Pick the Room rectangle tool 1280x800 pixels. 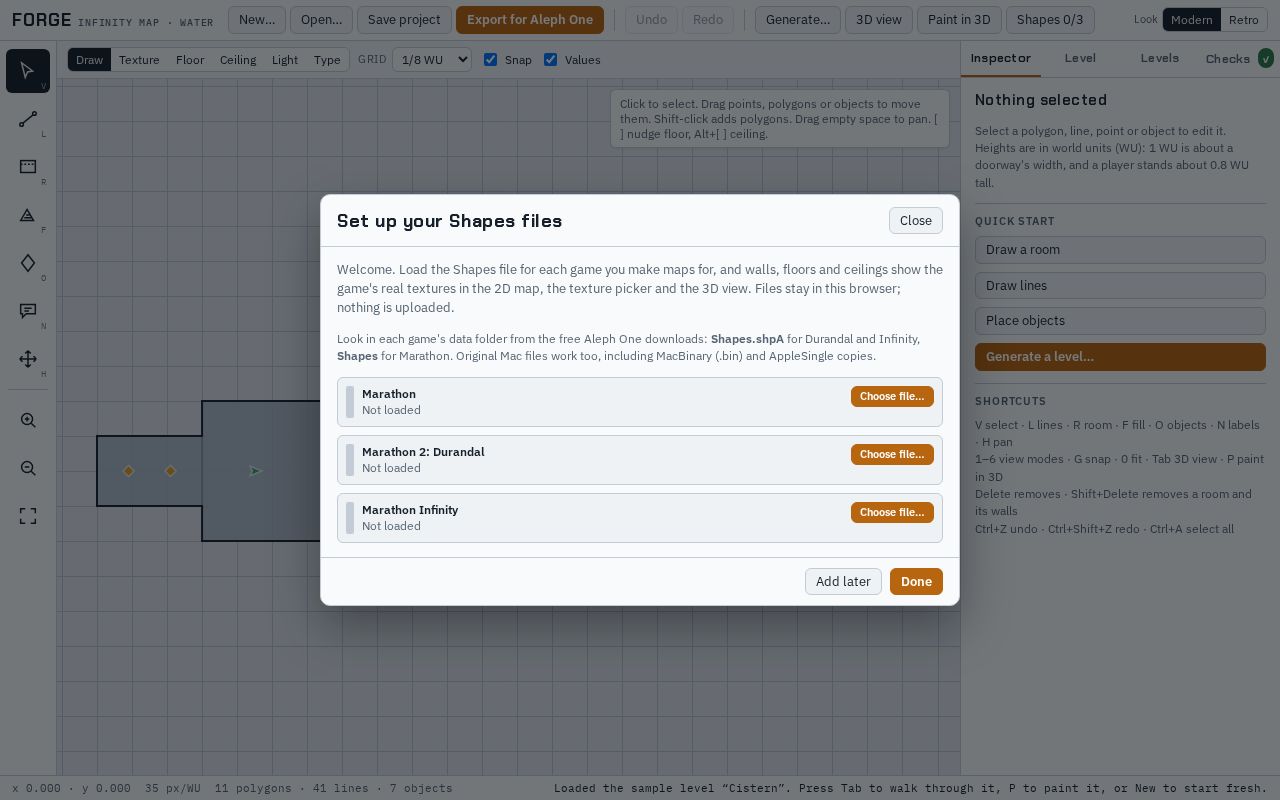coord(28,167)
